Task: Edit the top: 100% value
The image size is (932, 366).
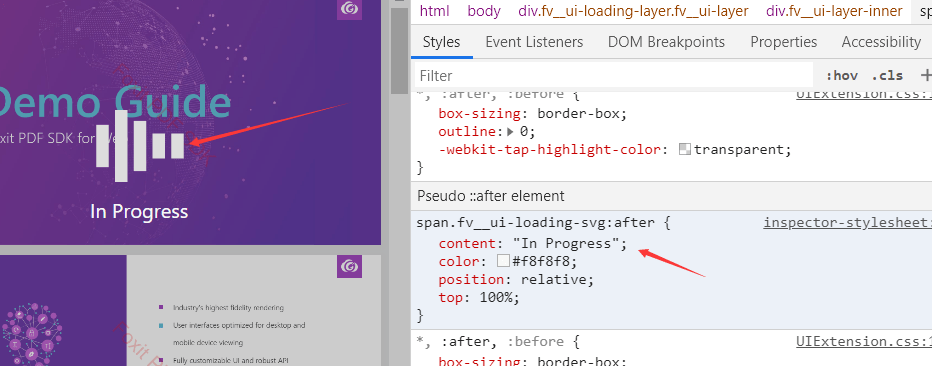Action: pos(496,297)
